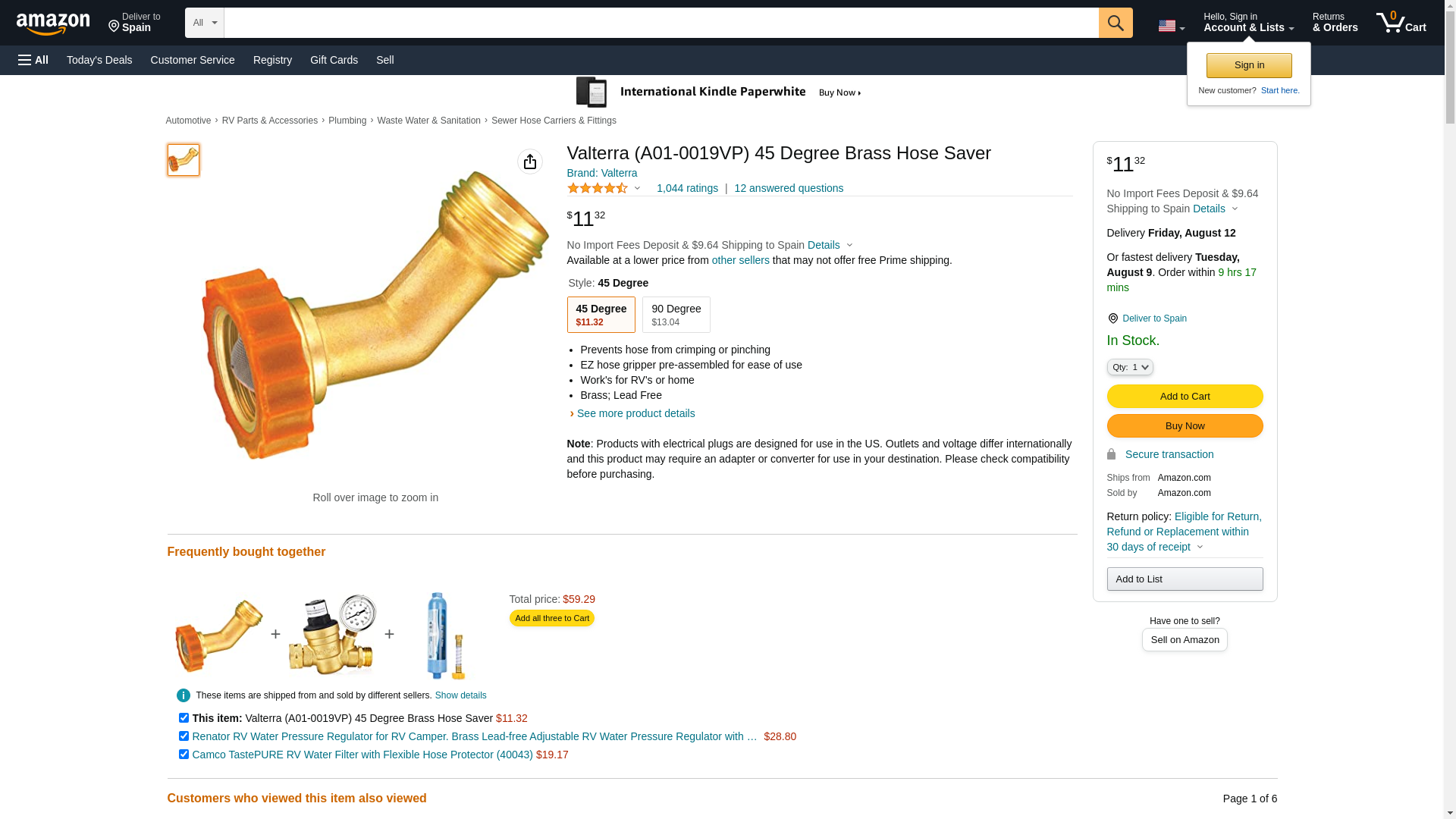Open the search category All dropdown
This screenshot has height=819, width=1456.
tap(204, 23)
